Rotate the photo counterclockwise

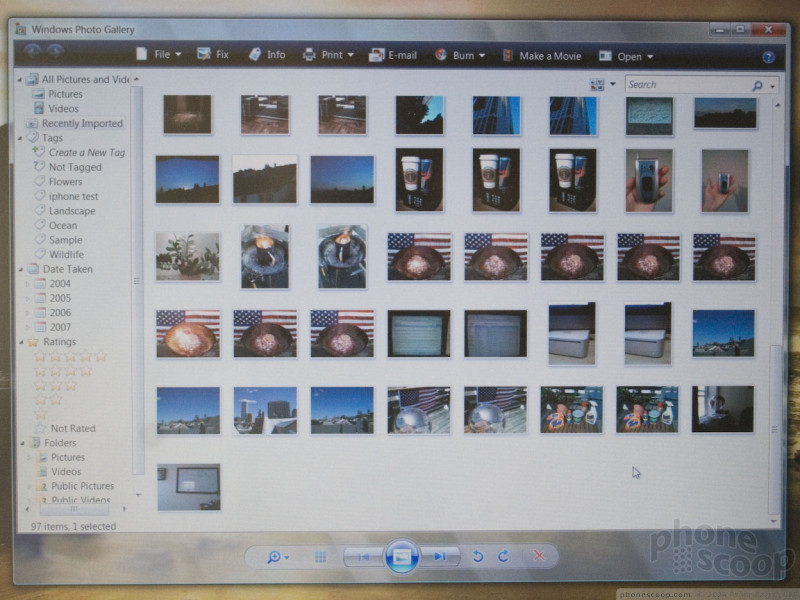tap(478, 556)
